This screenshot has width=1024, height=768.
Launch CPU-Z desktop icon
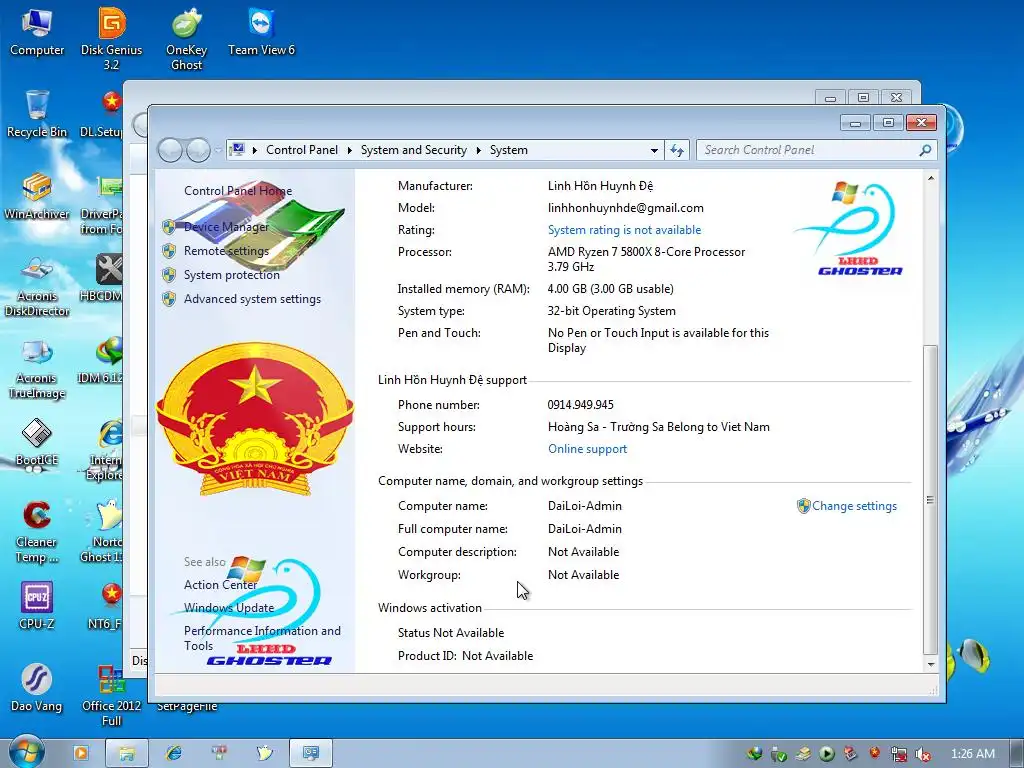(x=37, y=606)
